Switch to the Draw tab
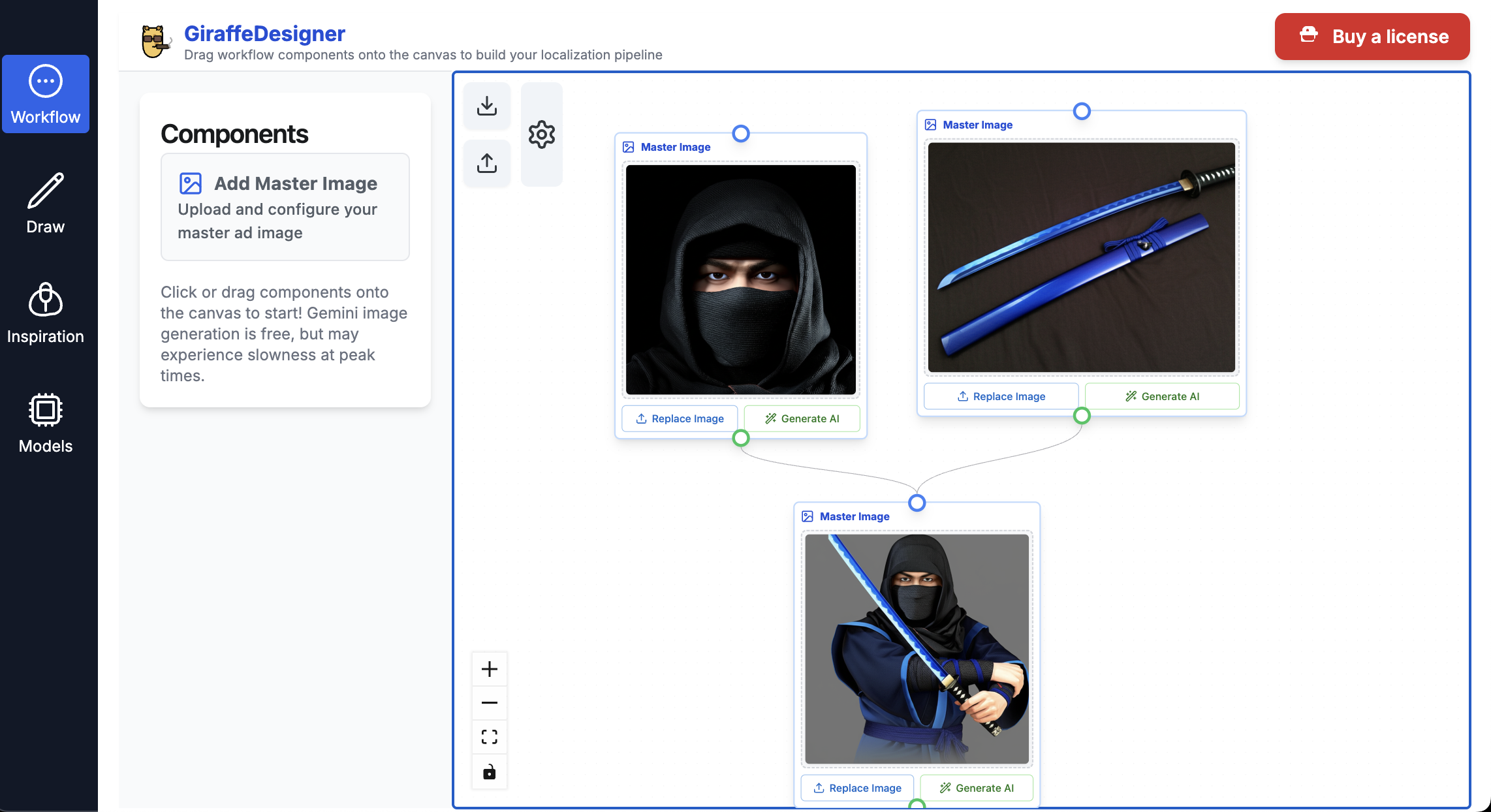 (x=46, y=204)
